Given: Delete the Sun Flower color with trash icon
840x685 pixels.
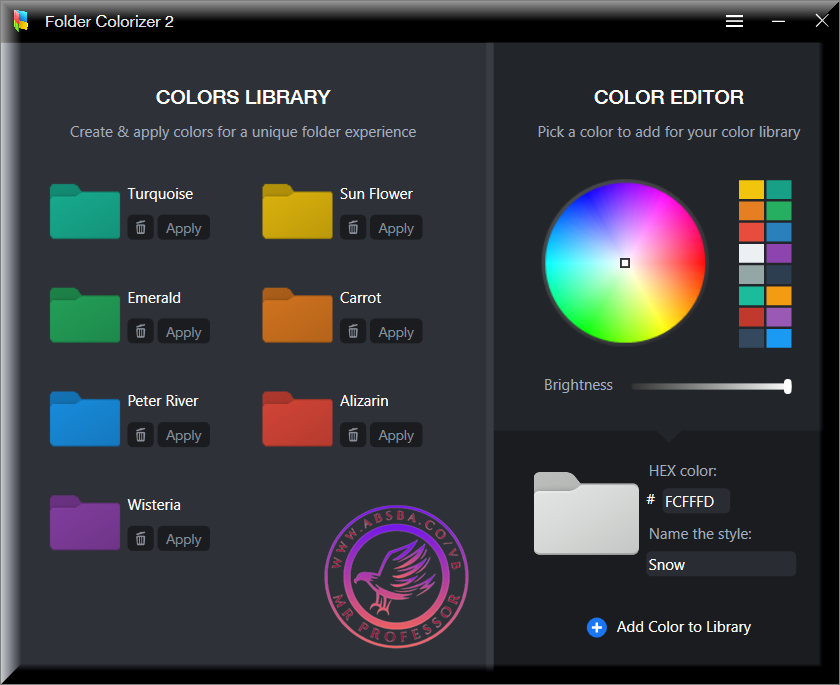Looking at the screenshot, I should point(353,228).
